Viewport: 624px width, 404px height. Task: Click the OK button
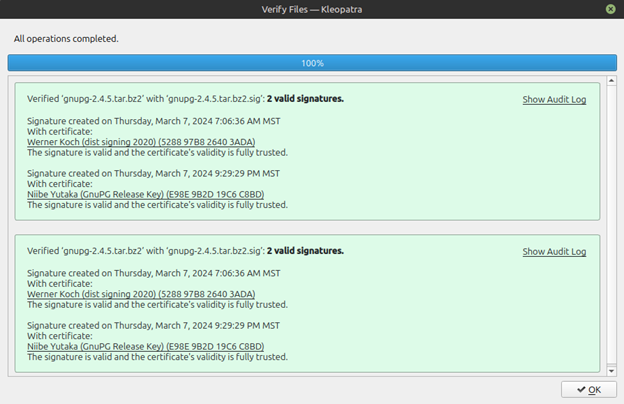coord(589,389)
